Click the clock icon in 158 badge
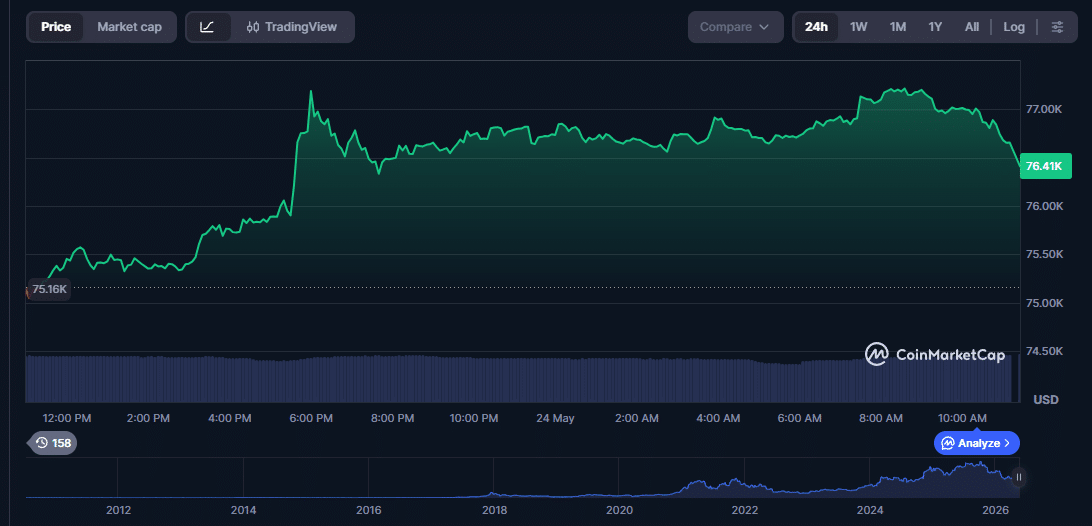 pyautogui.click(x=41, y=442)
